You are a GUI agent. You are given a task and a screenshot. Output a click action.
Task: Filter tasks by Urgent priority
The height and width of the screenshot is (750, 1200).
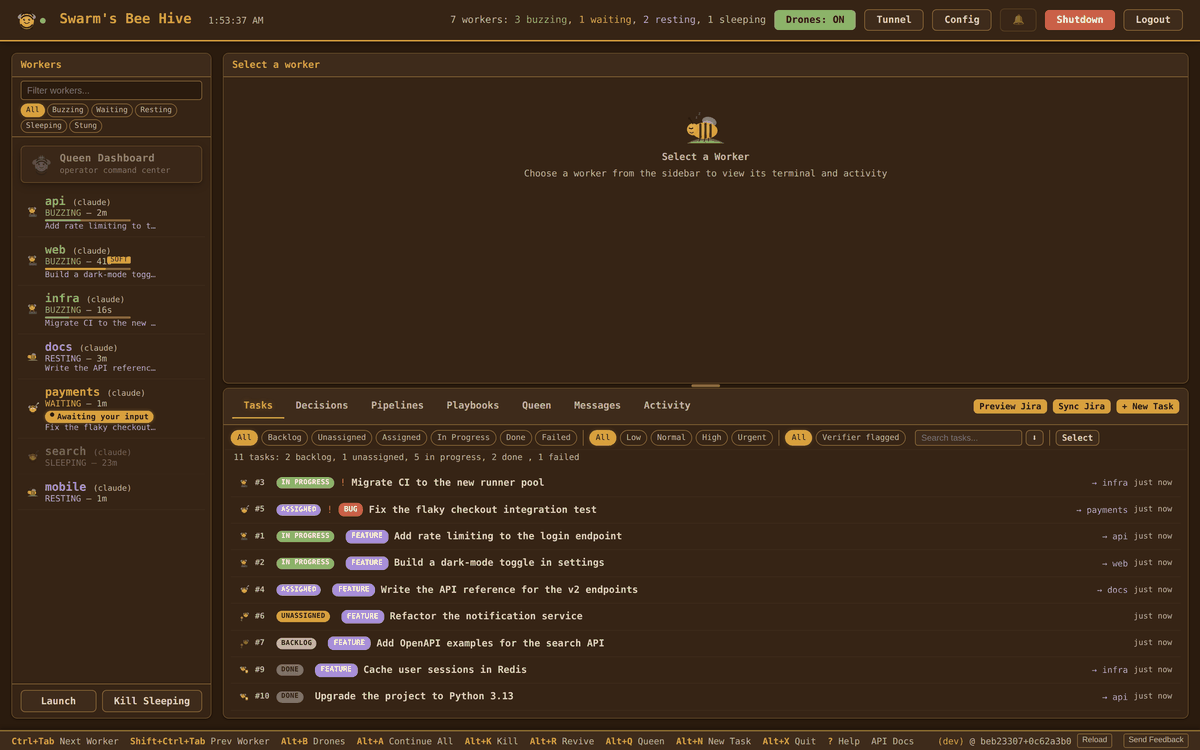[752, 438]
